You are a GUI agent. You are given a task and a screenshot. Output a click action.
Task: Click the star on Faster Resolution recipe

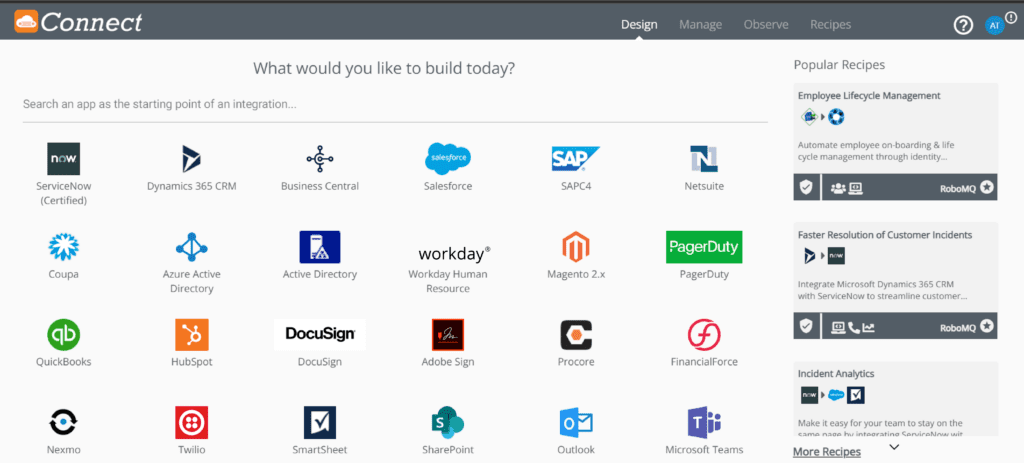tap(987, 326)
